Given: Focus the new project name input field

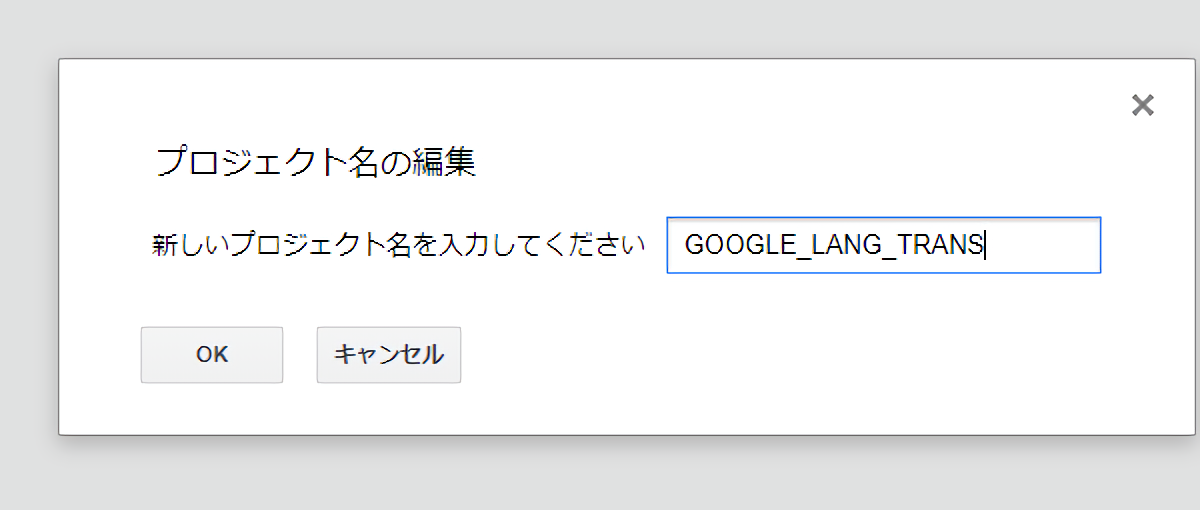Looking at the screenshot, I should coord(883,245).
